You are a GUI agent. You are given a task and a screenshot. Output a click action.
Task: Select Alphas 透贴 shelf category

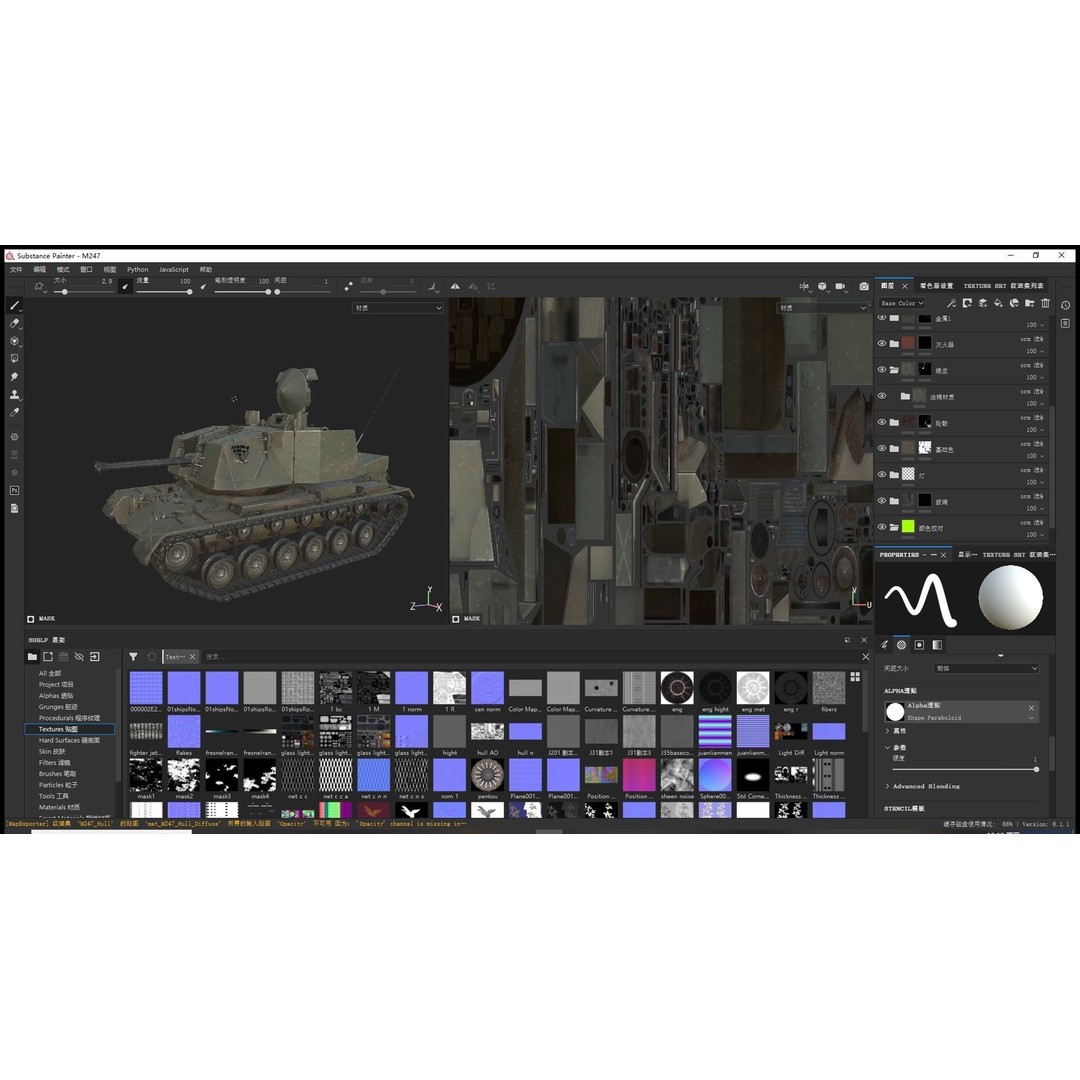[x=56, y=696]
